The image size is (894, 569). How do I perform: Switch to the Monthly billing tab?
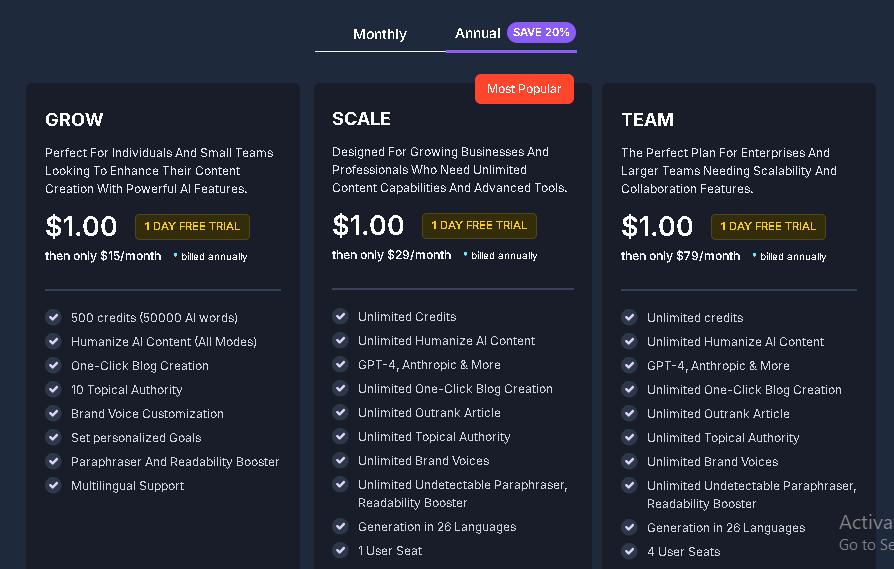pyautogui.click(x=380, y=34)
